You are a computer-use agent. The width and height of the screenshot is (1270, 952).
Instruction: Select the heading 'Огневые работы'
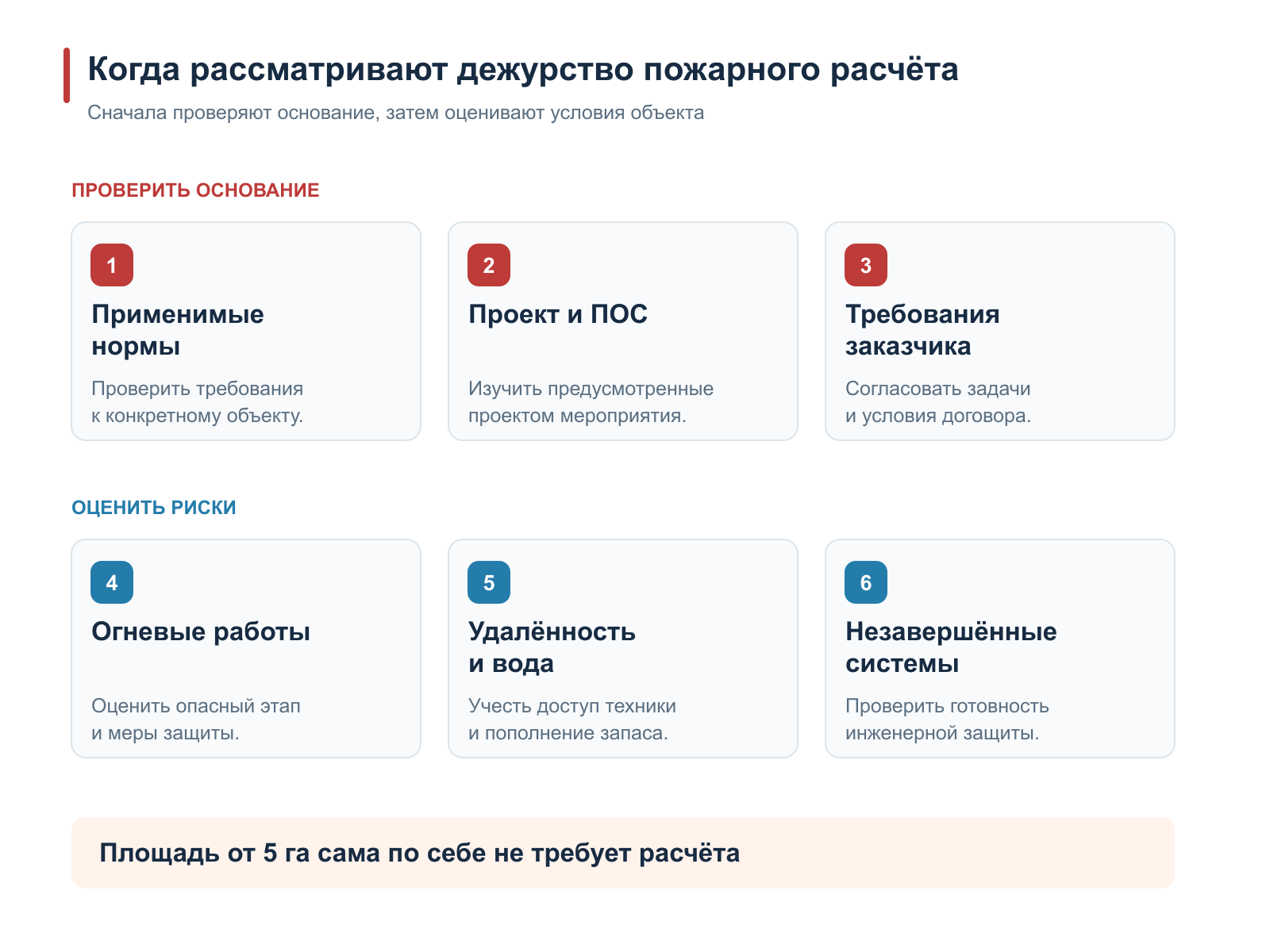tap(201, 631)
